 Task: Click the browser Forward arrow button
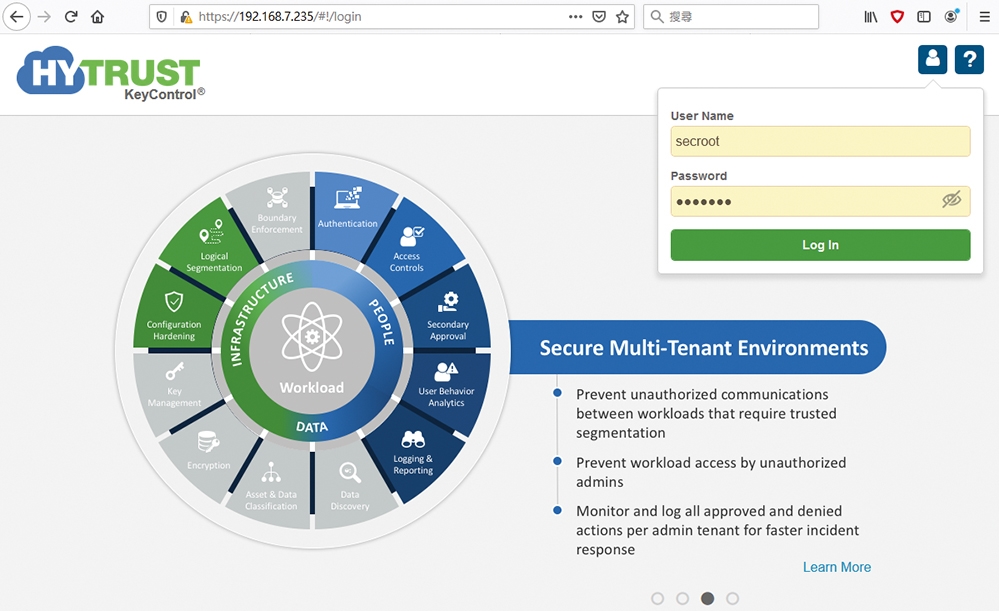tap(44, 17)
